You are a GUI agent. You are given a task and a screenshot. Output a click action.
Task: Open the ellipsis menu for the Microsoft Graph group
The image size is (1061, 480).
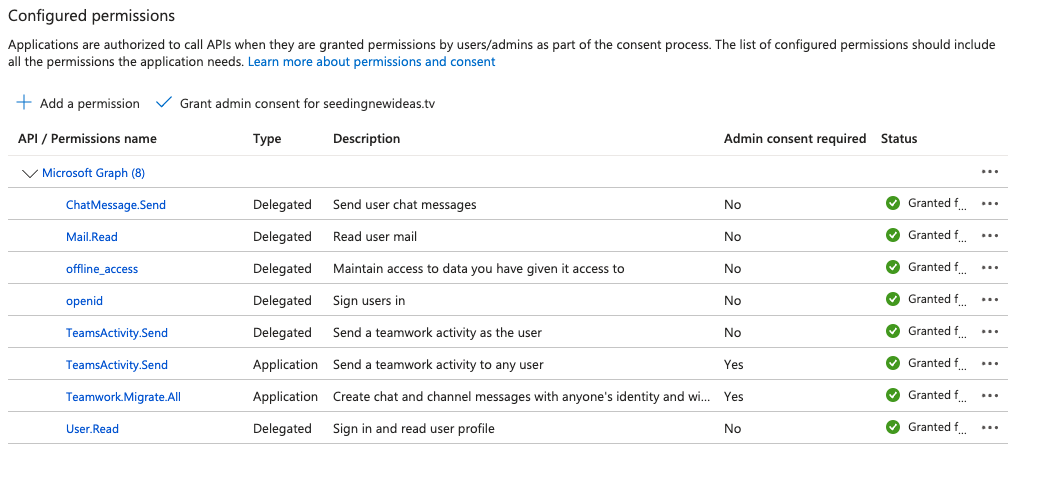[990, 172]
